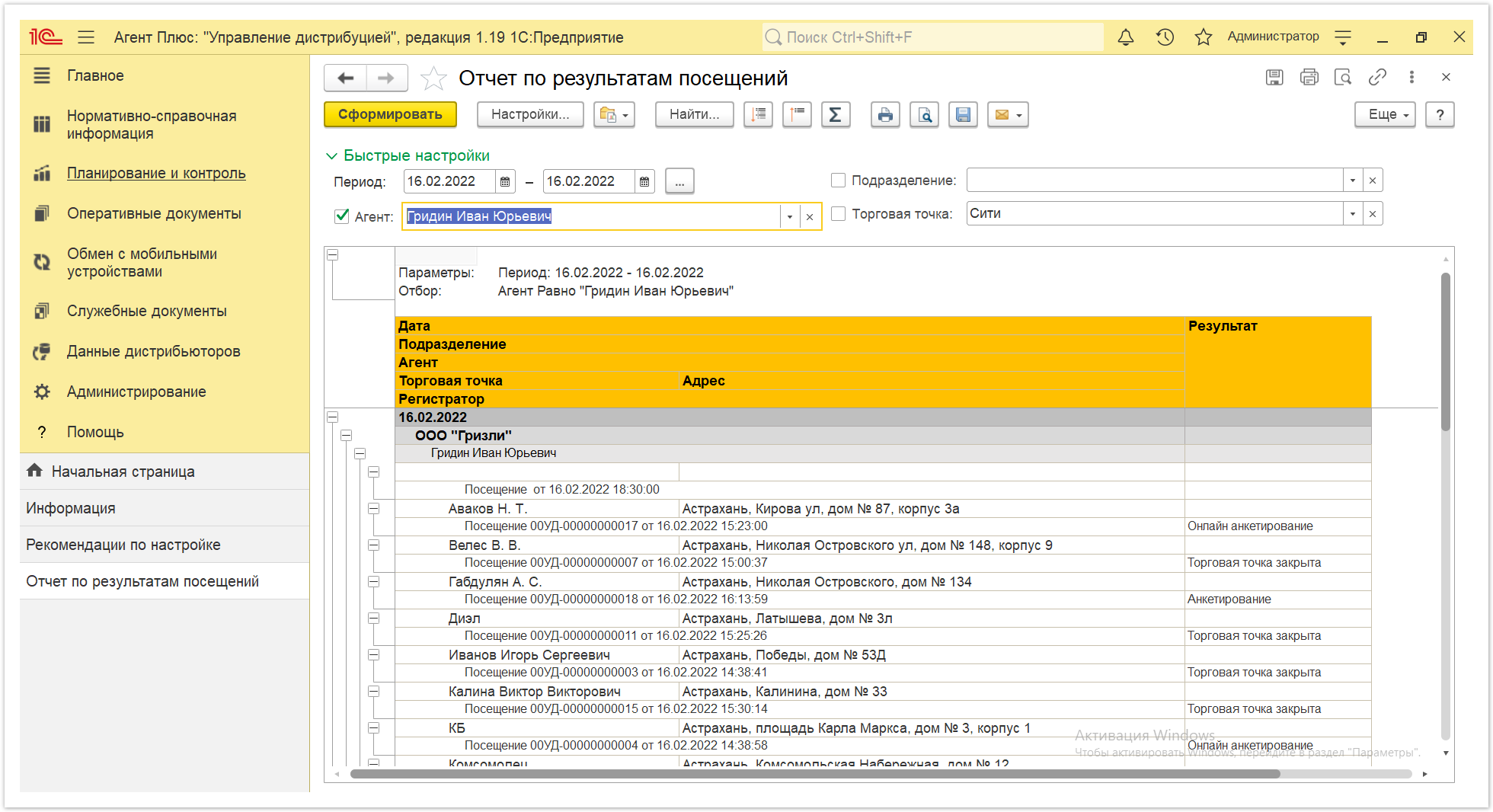Click the start date field 16.02.2022
1493x812 pixels.
(449, 181)
